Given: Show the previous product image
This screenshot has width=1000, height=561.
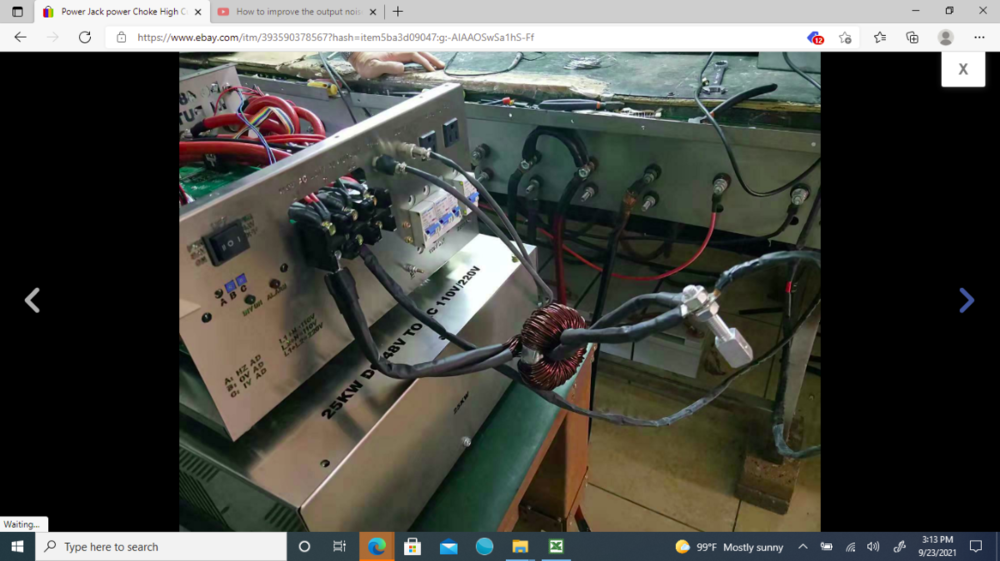Looking at the screenshot, I should click(32, 300).
